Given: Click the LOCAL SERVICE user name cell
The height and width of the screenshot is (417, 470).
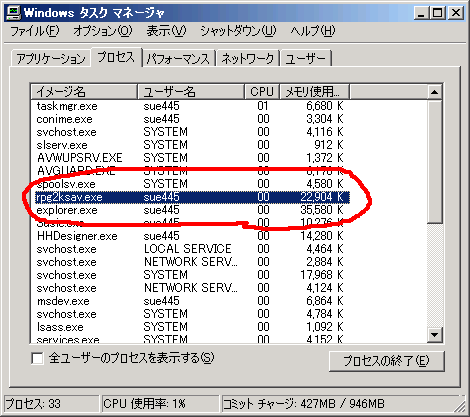Looking at the screenshot, I should tap(188, 249).
